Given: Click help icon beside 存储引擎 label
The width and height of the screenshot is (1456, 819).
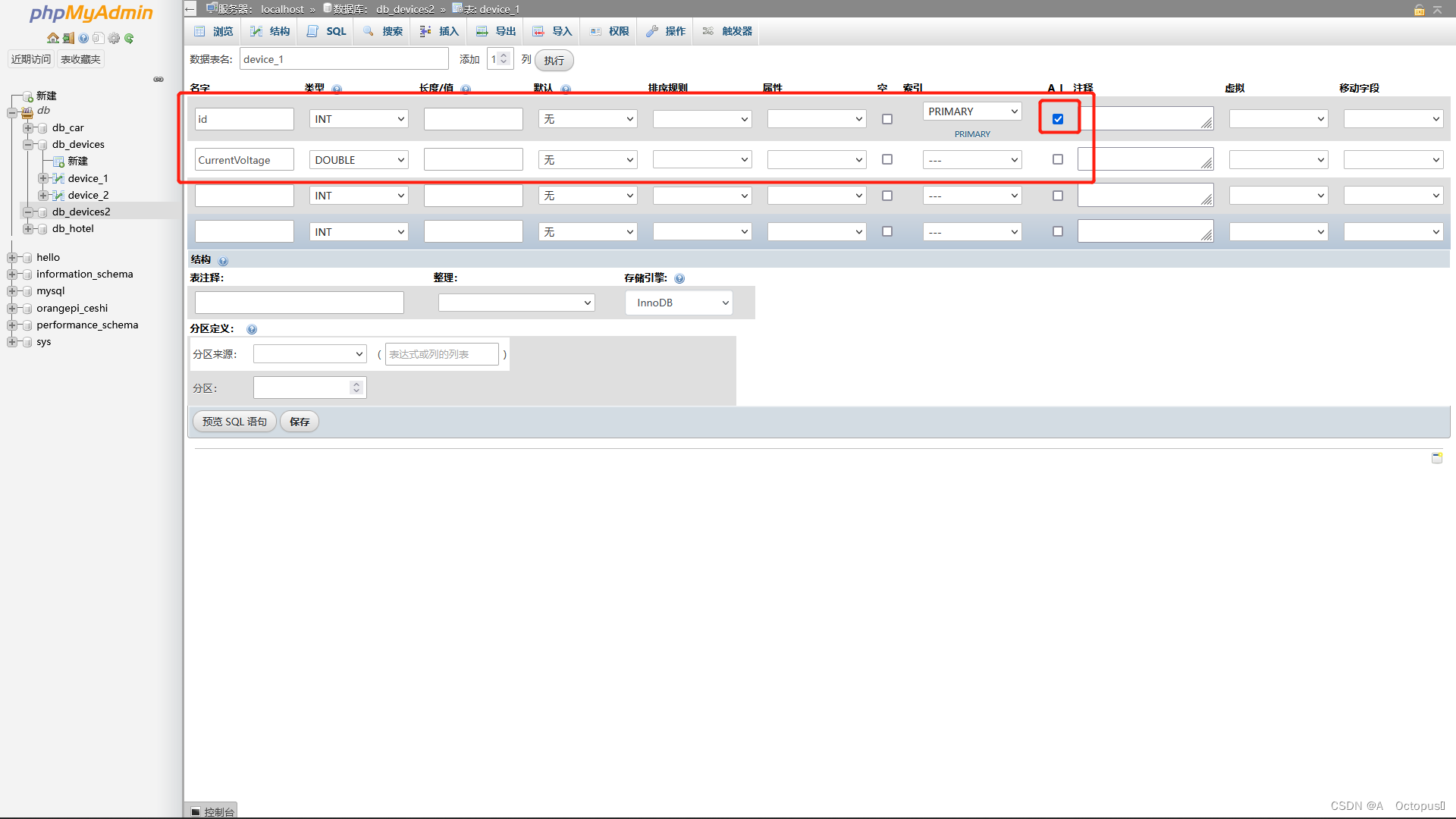Looking at the screenshot, I should (679, 278).
